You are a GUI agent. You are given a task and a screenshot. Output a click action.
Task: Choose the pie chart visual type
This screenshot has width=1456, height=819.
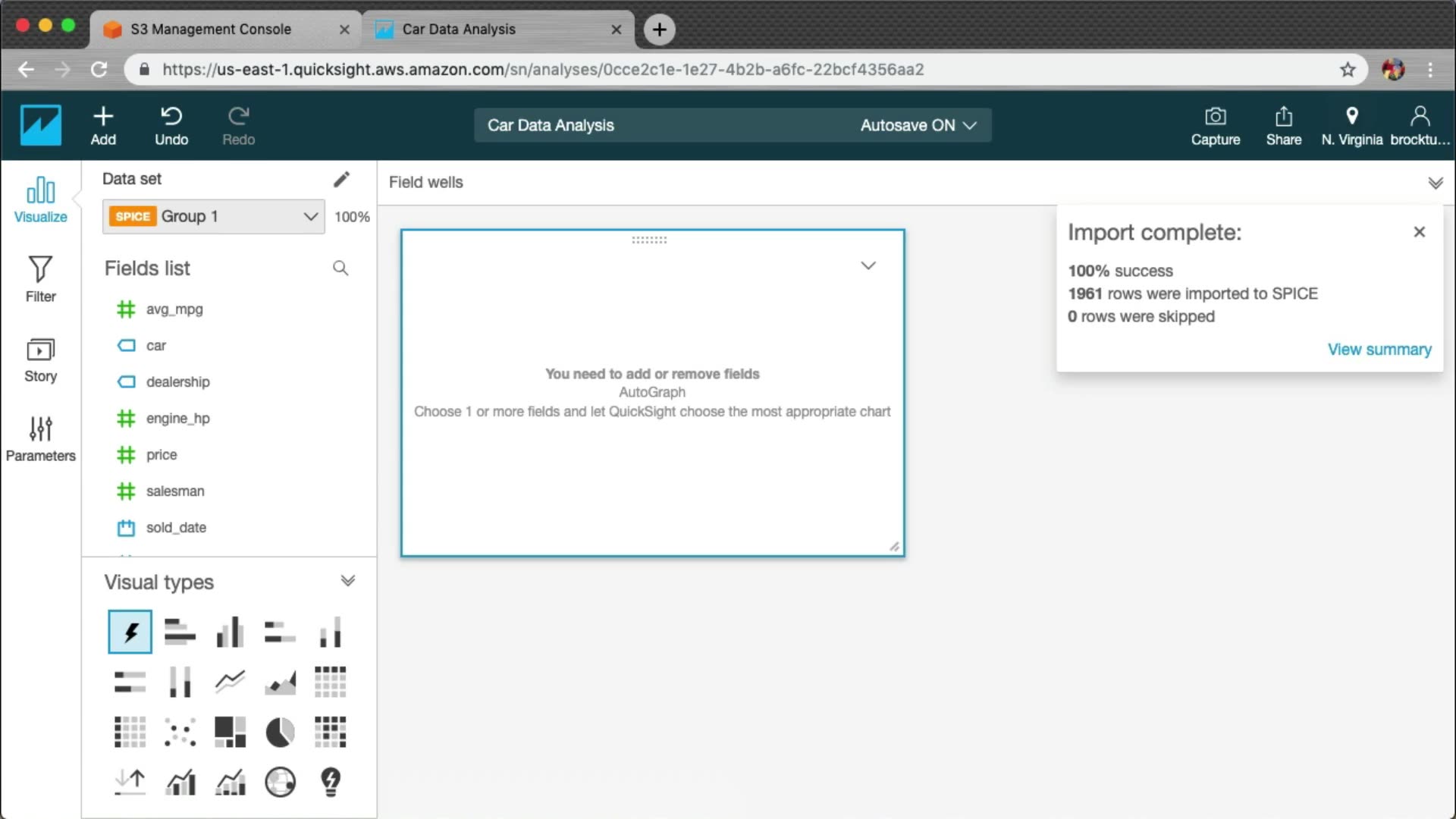tap(280, 733)
